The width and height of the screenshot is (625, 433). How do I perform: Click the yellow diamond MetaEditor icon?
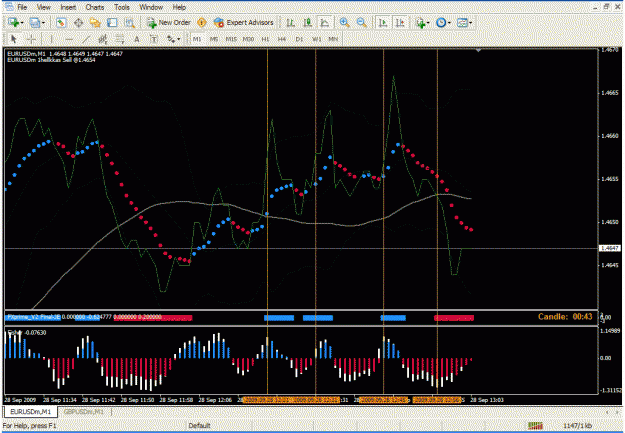[x=202, y=23]
